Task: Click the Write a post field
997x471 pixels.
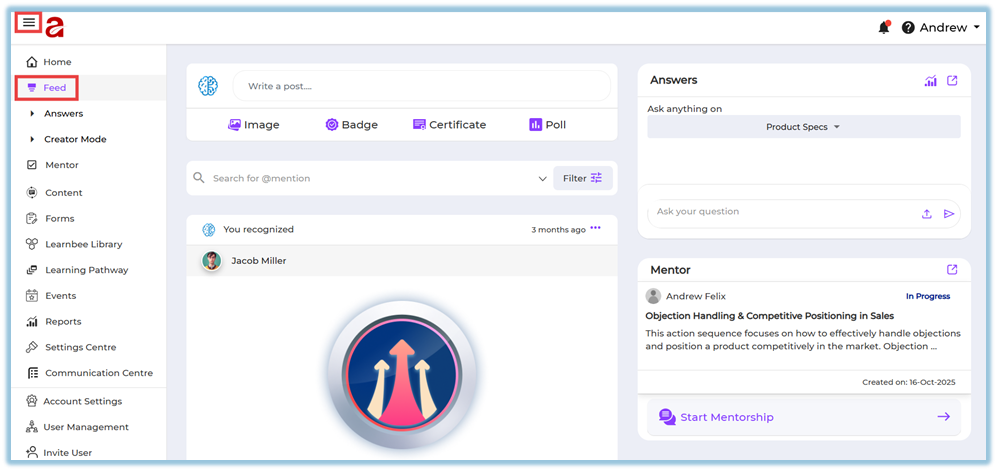Action: (x=420, y=86)
